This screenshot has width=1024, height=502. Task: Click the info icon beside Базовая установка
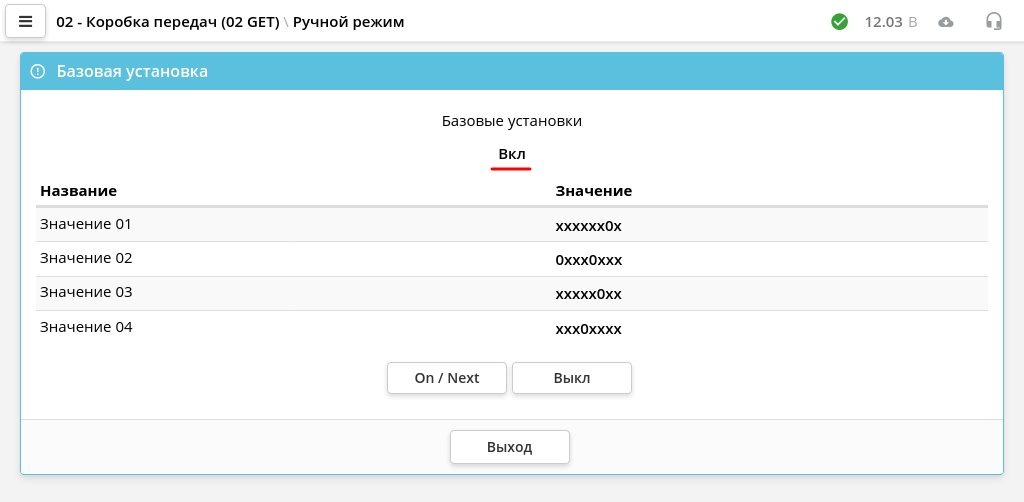(38, 71)
